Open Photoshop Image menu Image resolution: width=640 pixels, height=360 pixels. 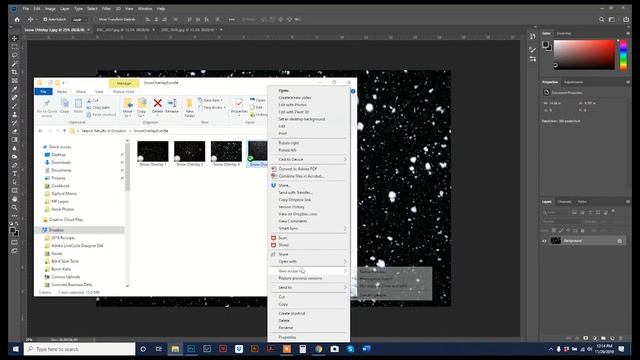pyautogui.click(x=50, y=9)
